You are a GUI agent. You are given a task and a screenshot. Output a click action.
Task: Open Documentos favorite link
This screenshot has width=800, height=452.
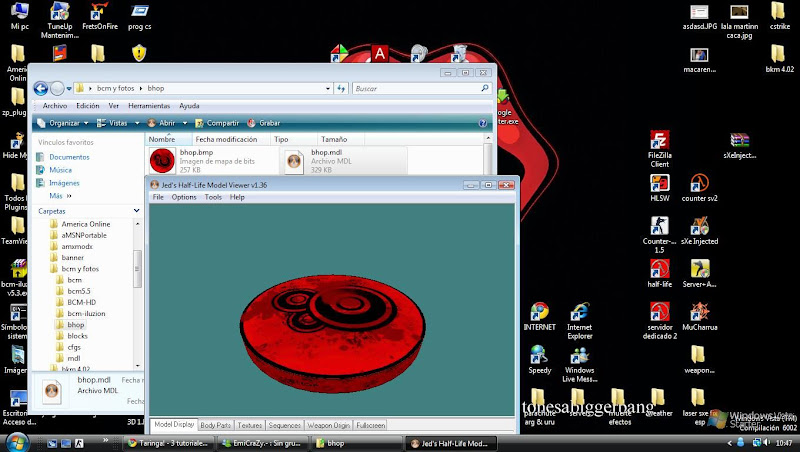coord(63,157)
